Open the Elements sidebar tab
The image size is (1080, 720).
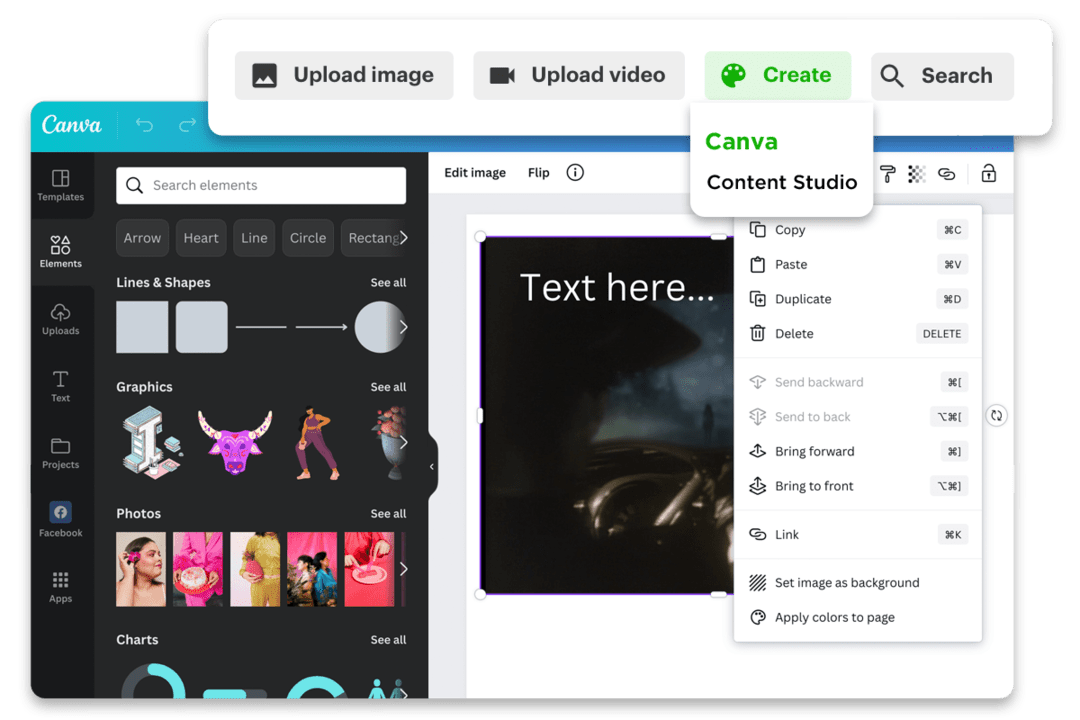61,251
